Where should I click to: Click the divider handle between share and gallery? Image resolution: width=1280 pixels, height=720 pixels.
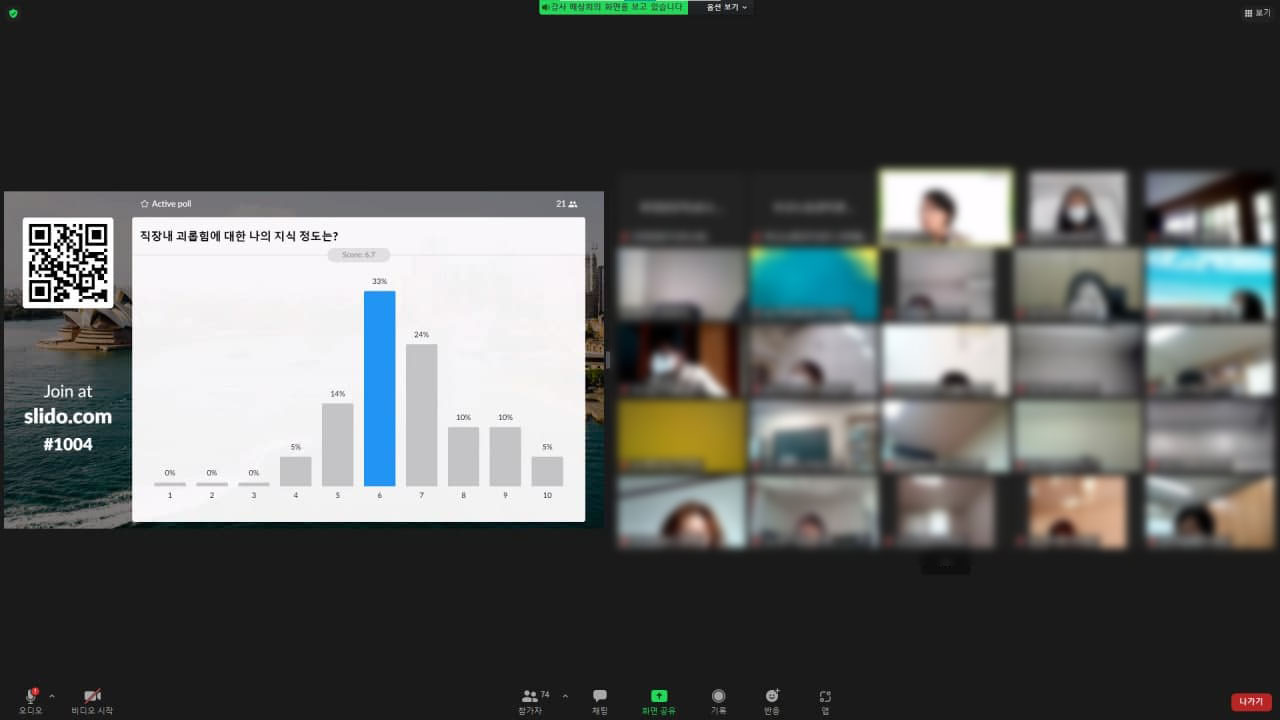point(608,360)
